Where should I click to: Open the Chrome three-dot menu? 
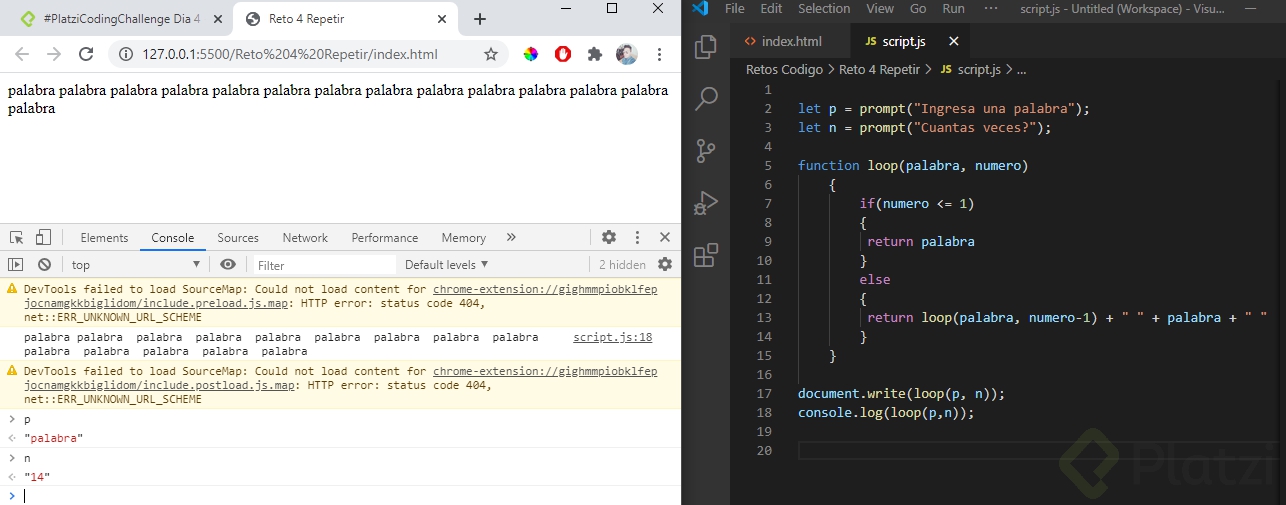pos(659,54)
